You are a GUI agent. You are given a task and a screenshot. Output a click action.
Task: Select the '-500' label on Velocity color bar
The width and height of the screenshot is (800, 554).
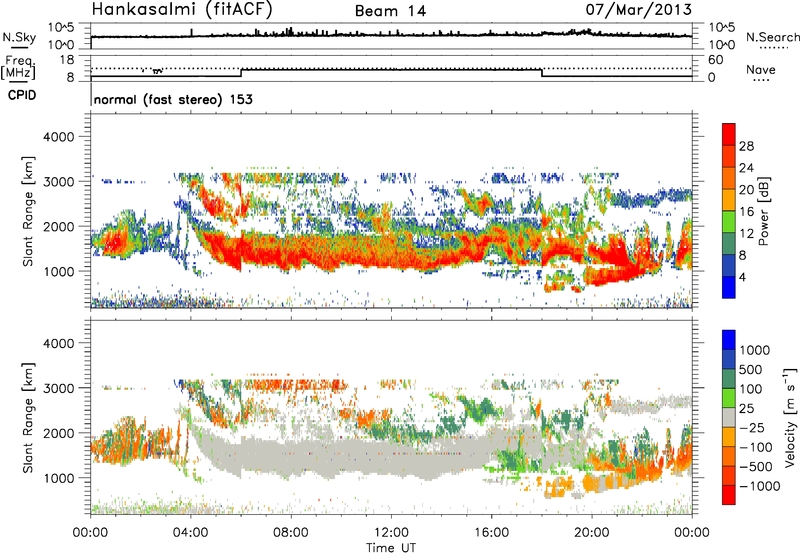[x=756, y=466]
